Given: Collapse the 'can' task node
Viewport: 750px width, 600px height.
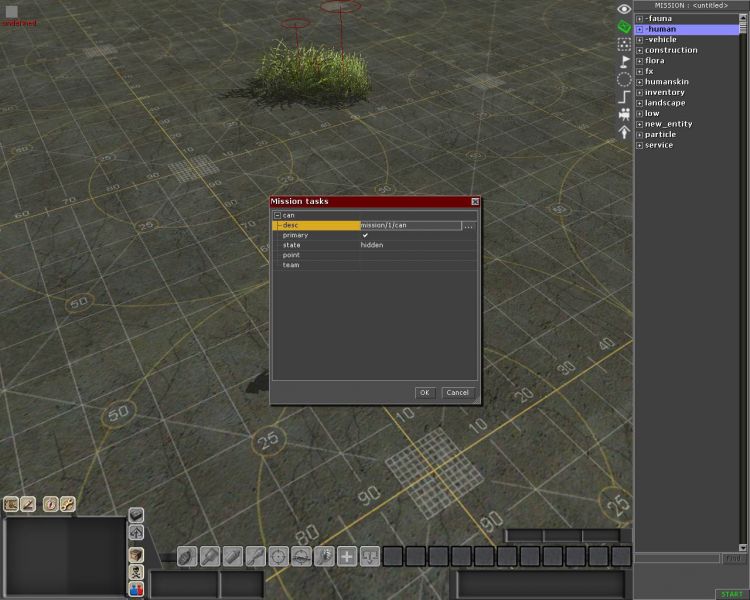Looking at the screenshot, I should [277, 215].
